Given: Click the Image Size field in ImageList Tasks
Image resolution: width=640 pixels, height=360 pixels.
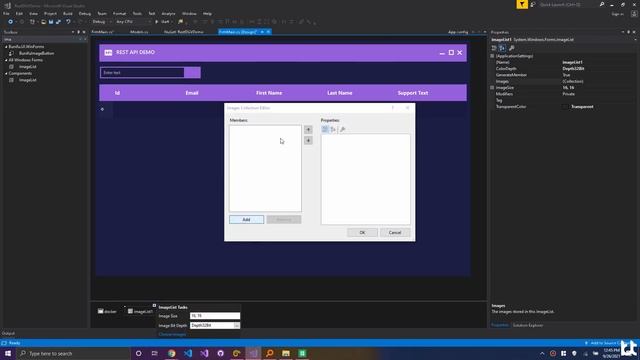Looking at the screenshot, I should pos(215,316).
